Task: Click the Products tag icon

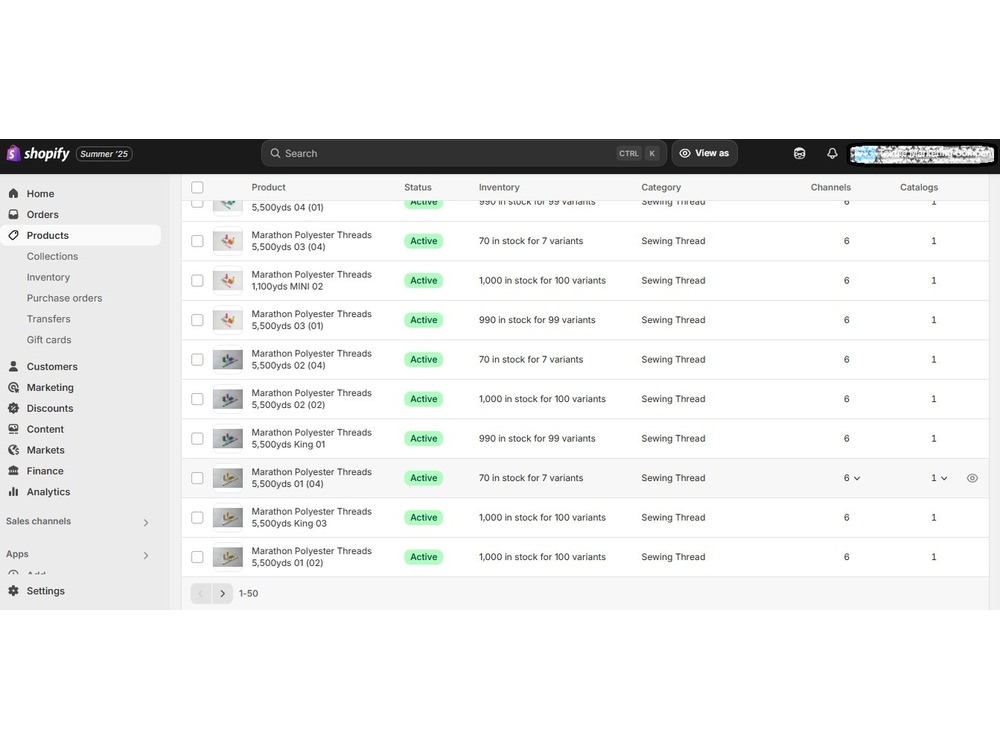Action: [13, 235]
